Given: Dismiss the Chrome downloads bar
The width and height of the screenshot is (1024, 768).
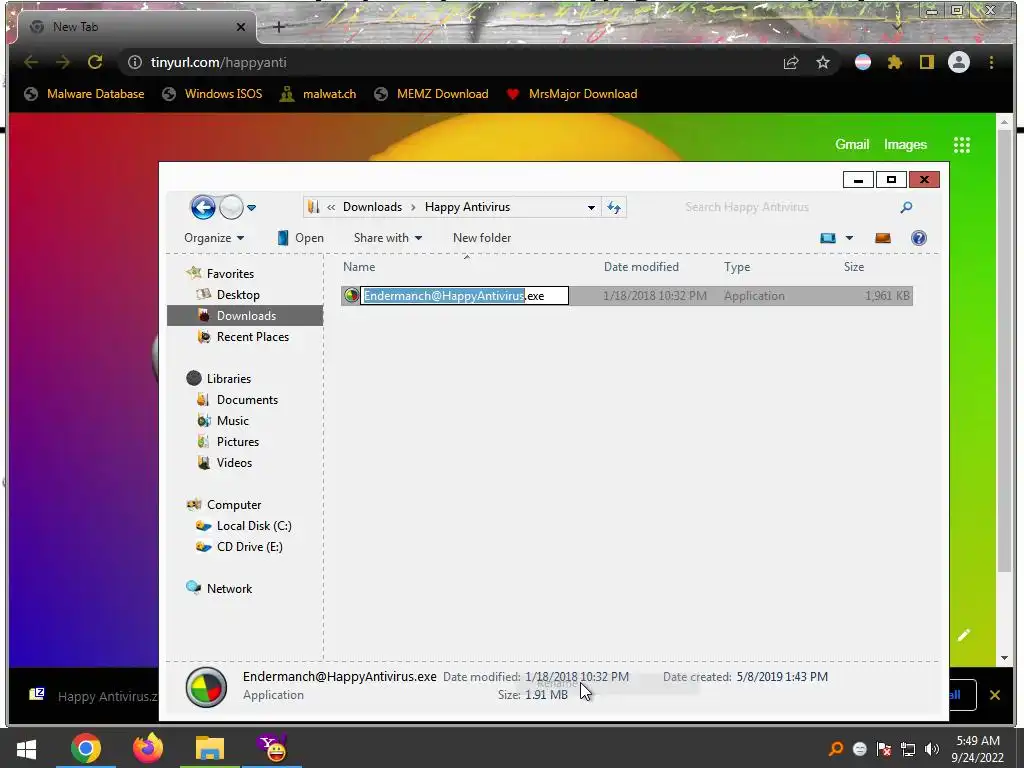Looking at the screenshot, I should [995, 695].
